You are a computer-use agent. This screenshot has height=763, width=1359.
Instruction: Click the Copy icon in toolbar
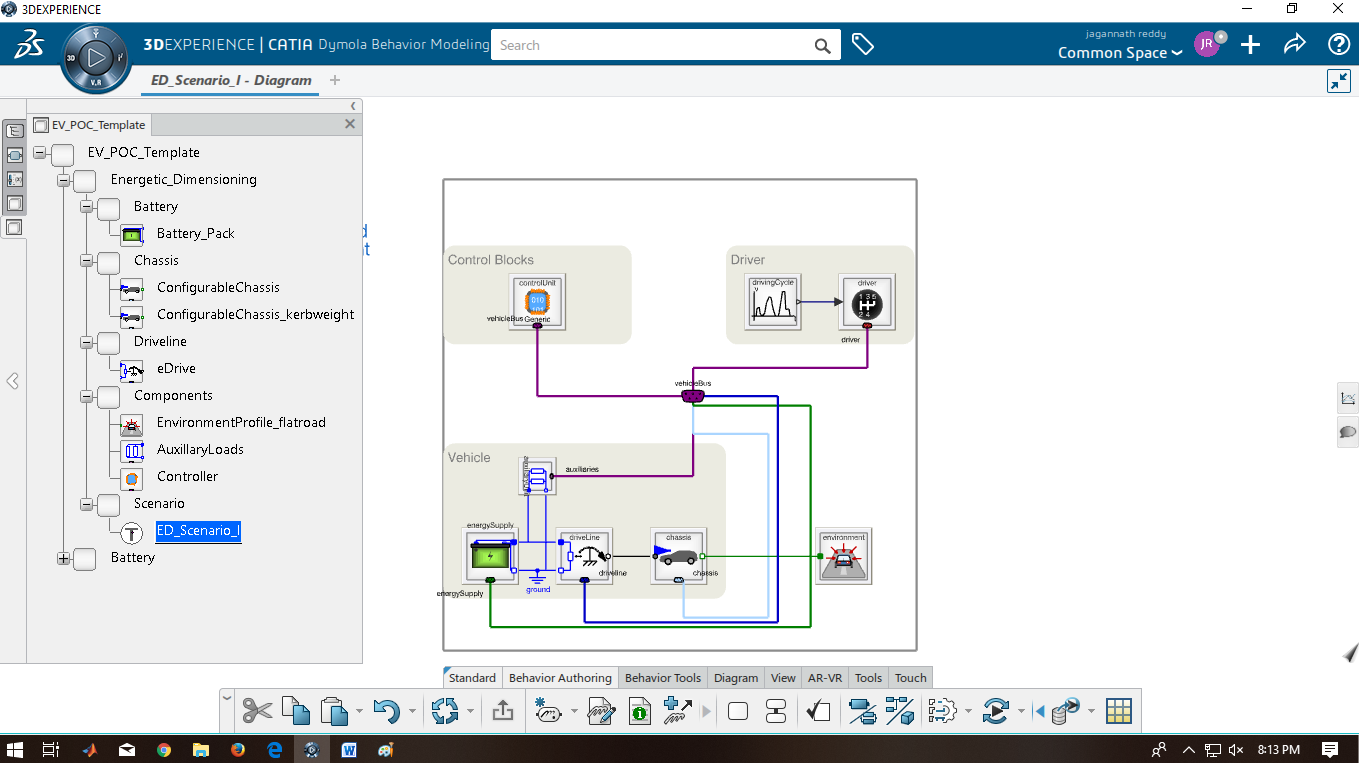(295, 711)
